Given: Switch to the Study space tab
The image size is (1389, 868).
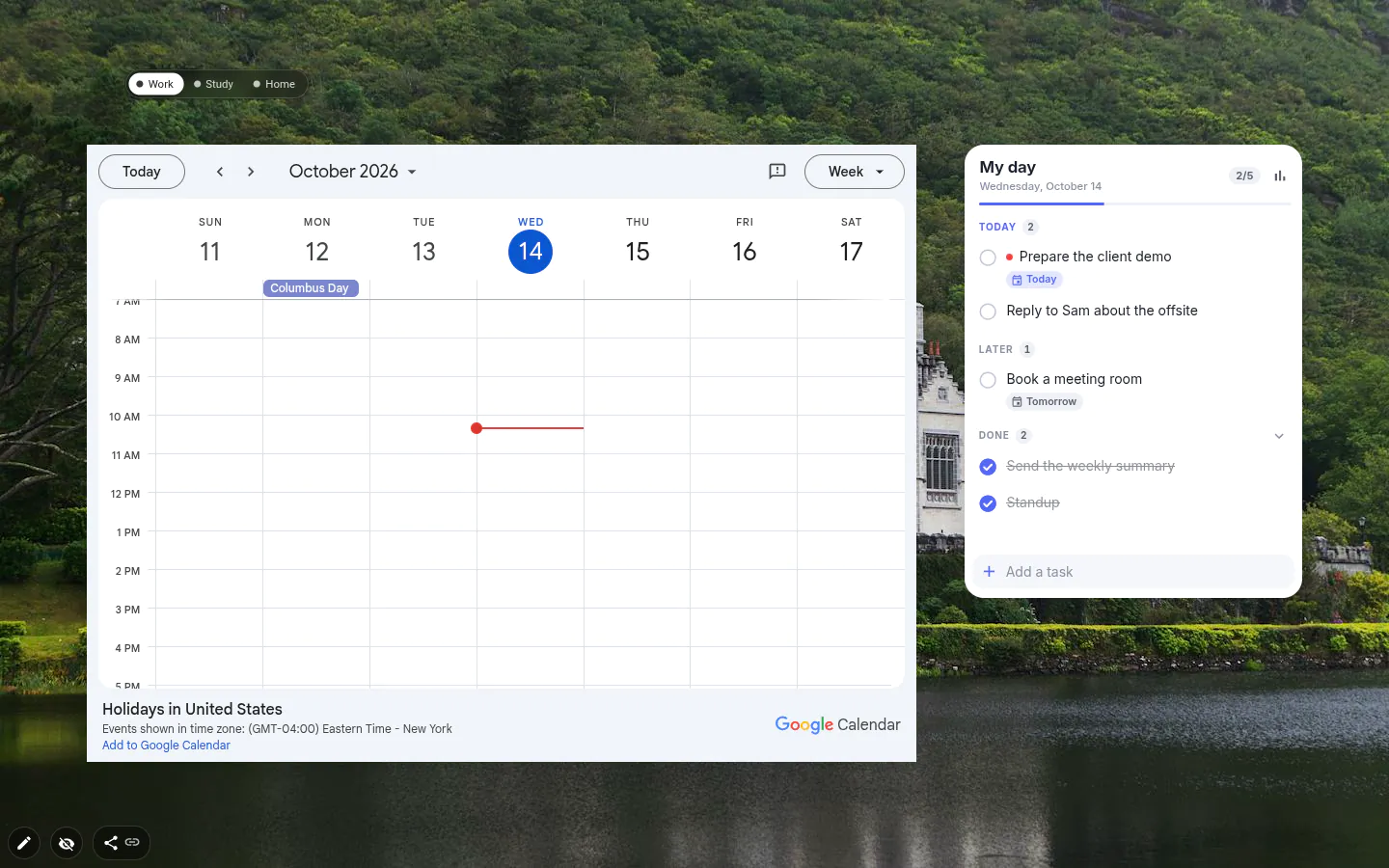Looking at the screenshot, I should (x=214, y=84).
